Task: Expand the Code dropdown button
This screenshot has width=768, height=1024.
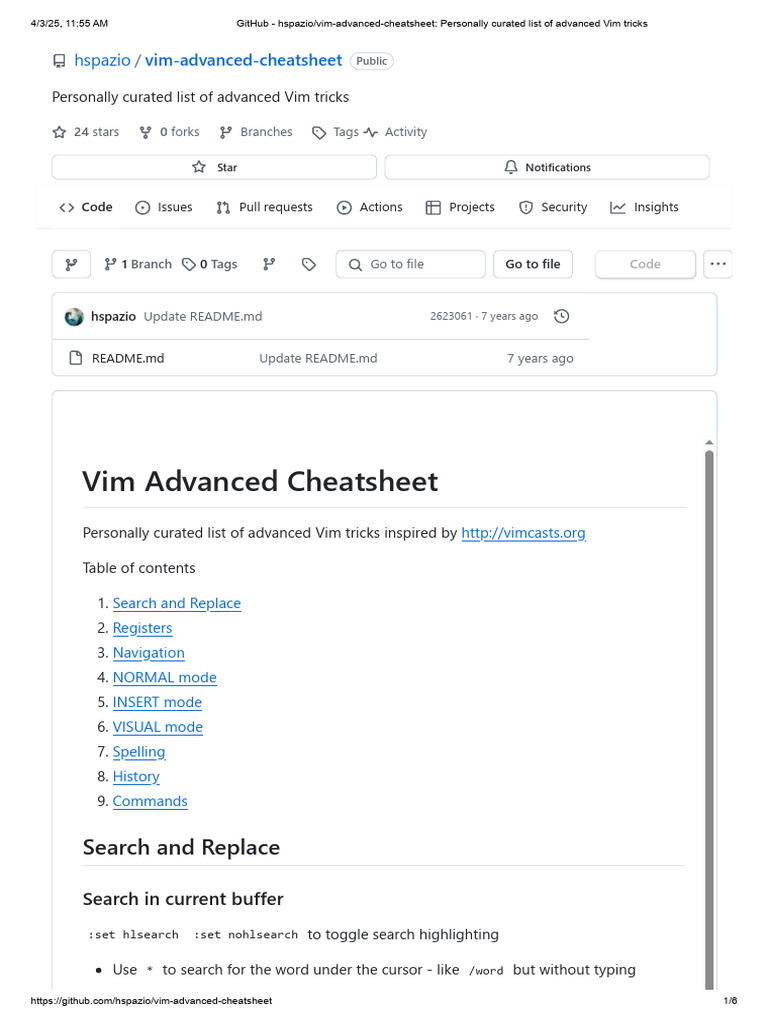Action: coord(645,264)
